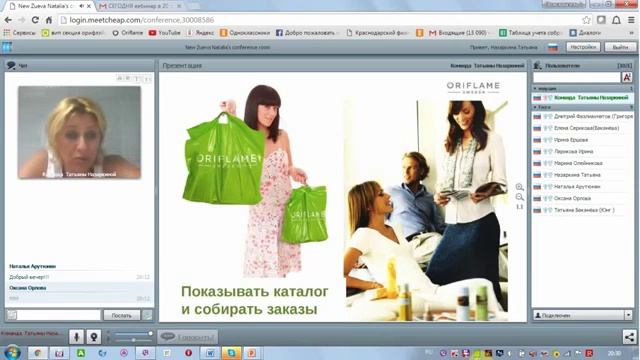The image size is (640, 360).
Task: Go back in the browser
Action: point(8,20)
